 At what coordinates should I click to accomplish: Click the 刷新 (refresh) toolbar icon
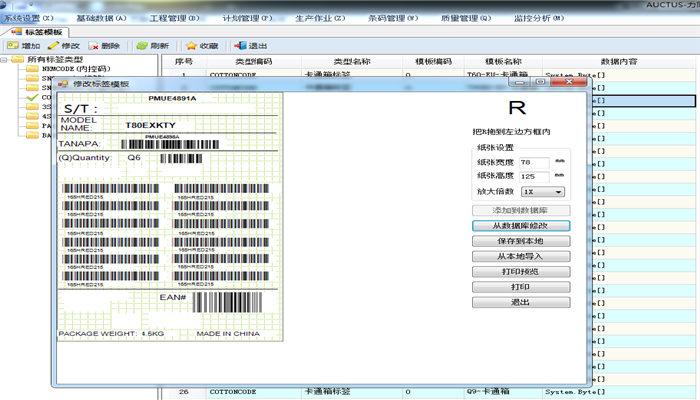(142, 46)
